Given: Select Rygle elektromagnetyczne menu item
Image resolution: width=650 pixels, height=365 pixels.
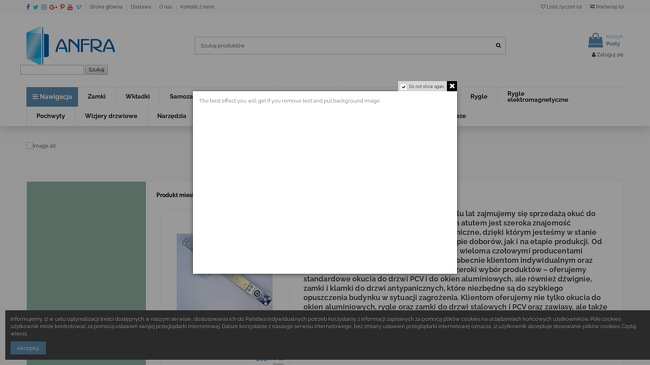Looking at the screenshot, I should (x=538, y=97).
